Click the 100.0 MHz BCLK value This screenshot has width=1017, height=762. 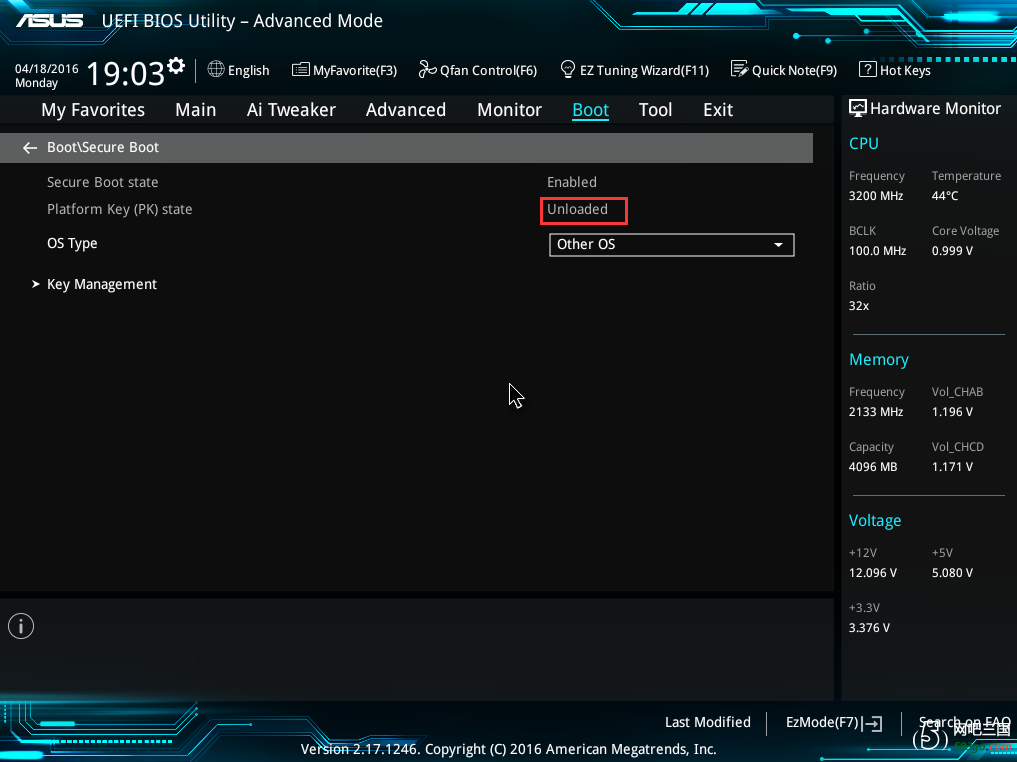[878, 251]
